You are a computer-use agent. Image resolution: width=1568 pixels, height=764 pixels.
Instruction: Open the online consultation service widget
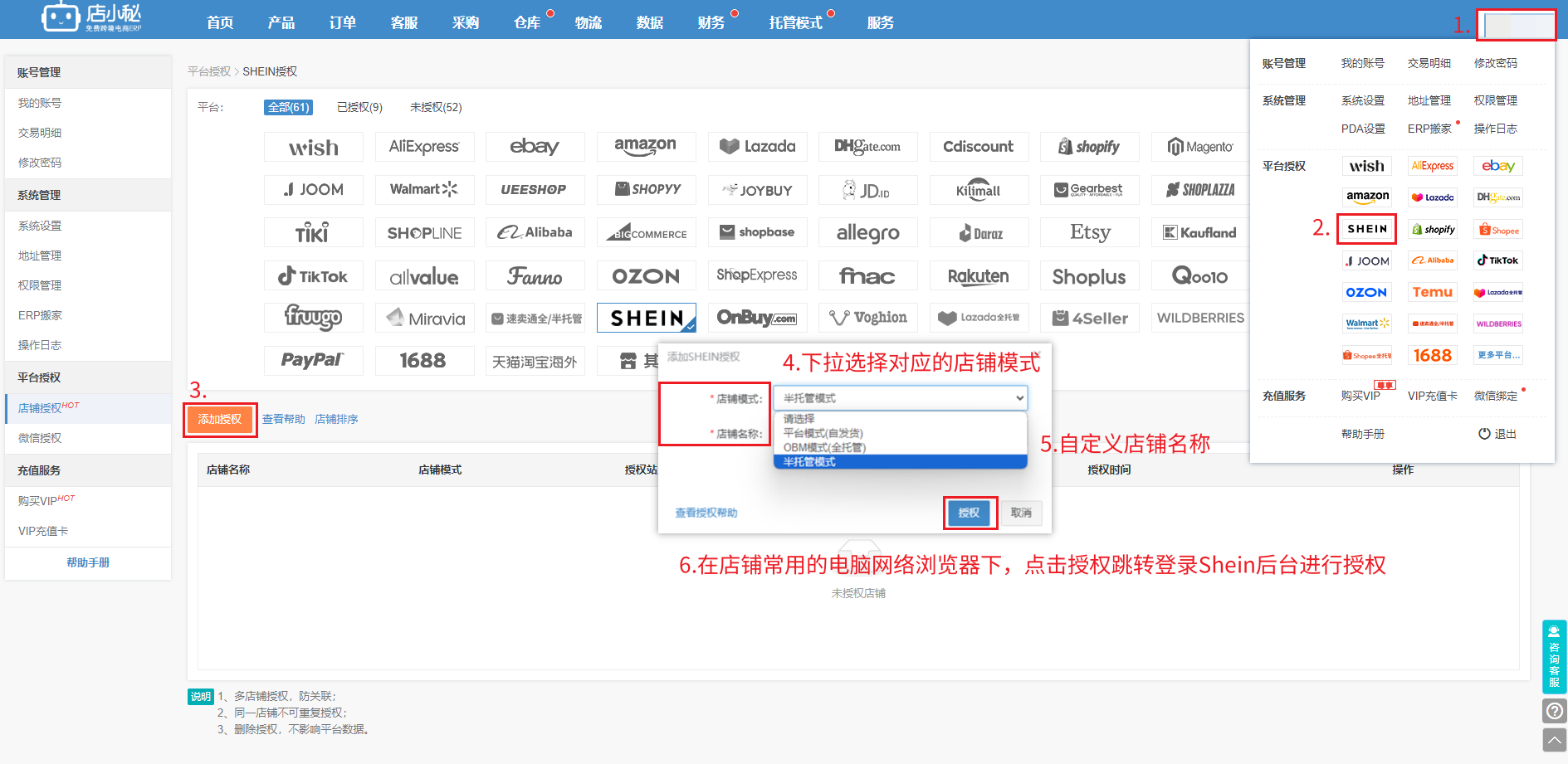coord(1554,656)
